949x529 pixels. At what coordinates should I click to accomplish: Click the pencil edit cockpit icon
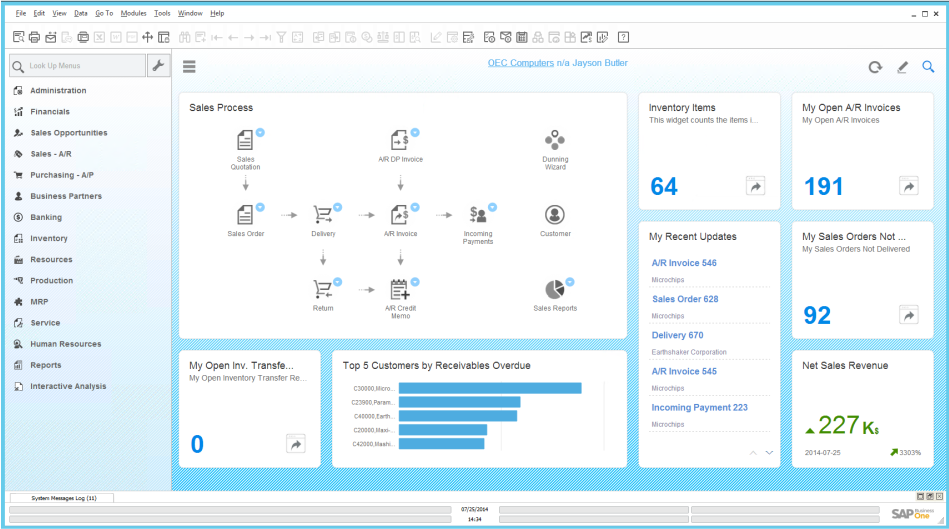[x=902, y=67]
